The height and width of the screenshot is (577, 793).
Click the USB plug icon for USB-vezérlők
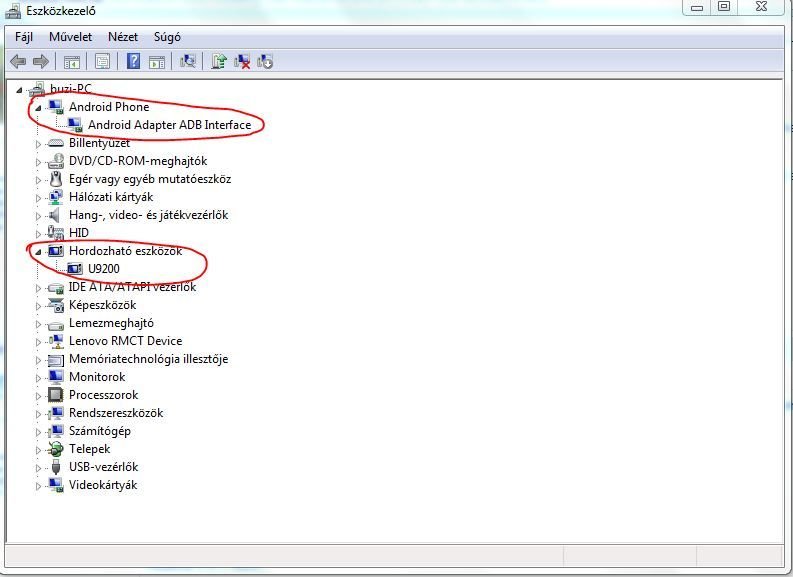[x=56, y=467]
